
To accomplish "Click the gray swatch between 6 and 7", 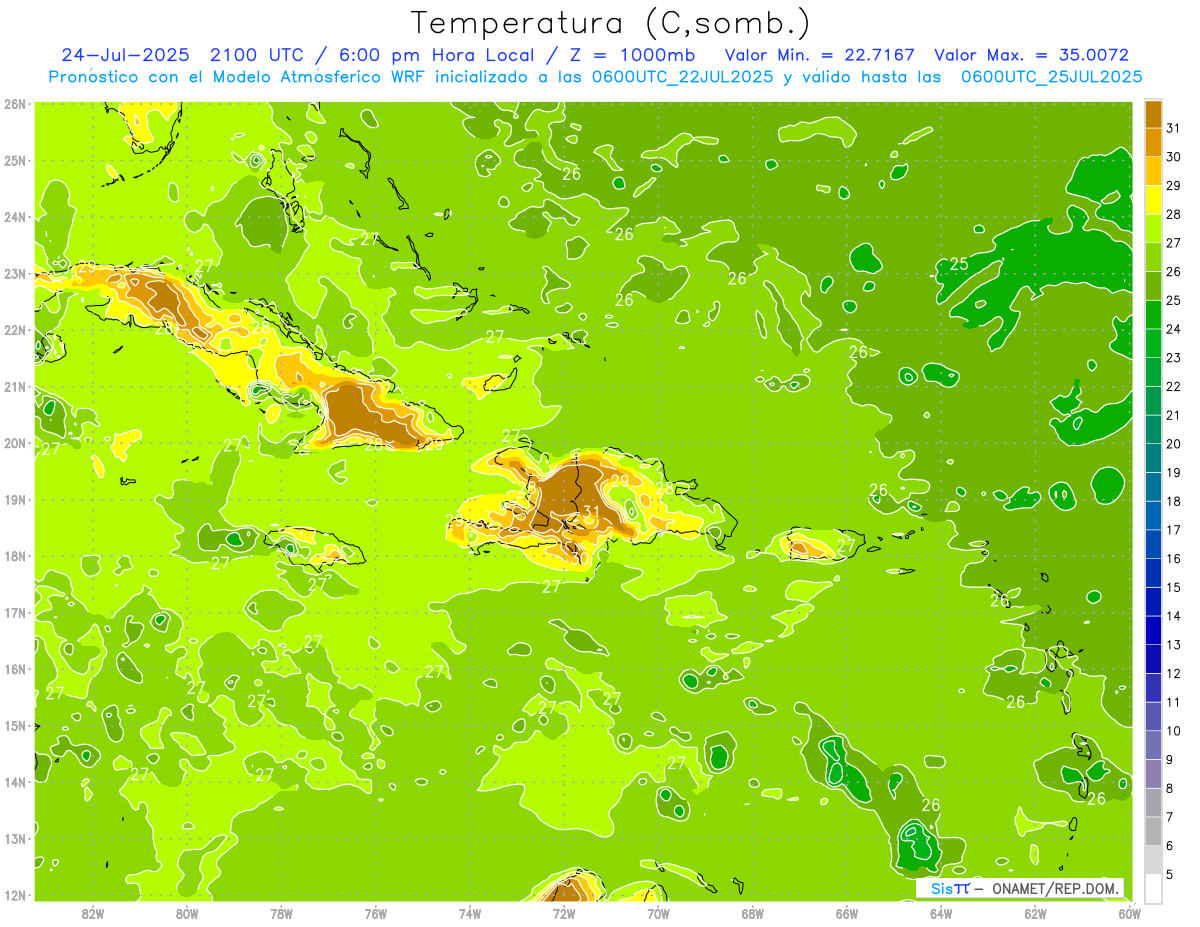I will pyautogui.click(x=1153, y=832).
